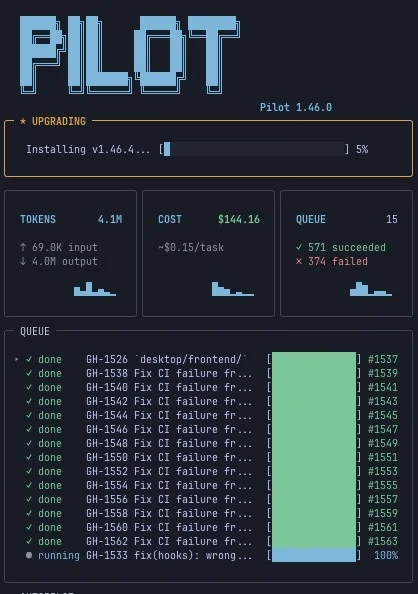
Task: Click the done checkmark on GH-1538 row
Action: (x=29, y=373)
